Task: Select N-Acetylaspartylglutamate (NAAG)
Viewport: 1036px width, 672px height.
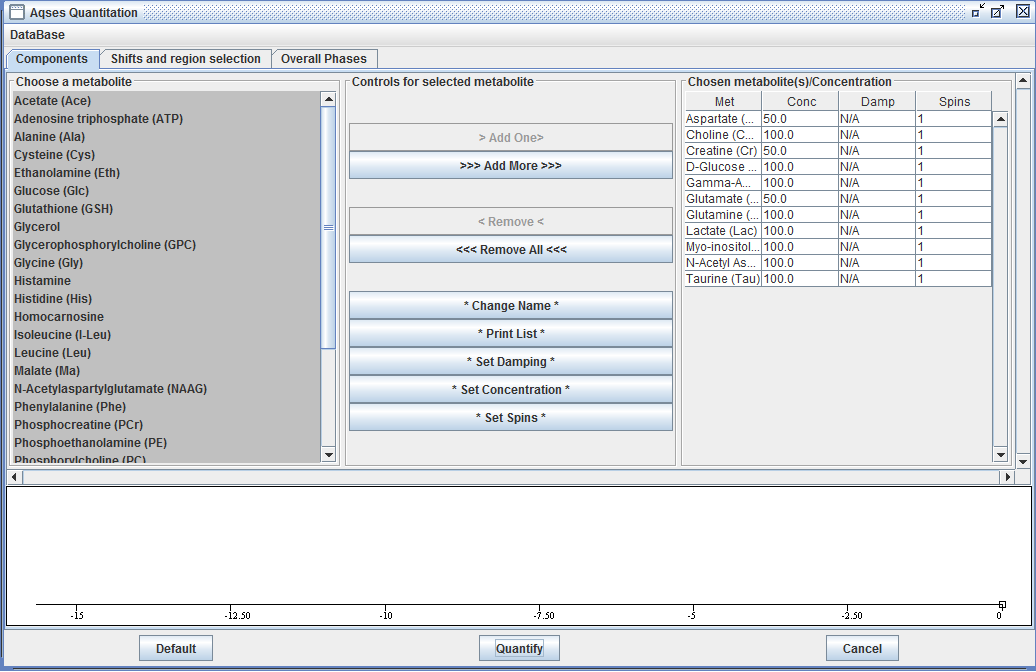Action: pos(166,389)
